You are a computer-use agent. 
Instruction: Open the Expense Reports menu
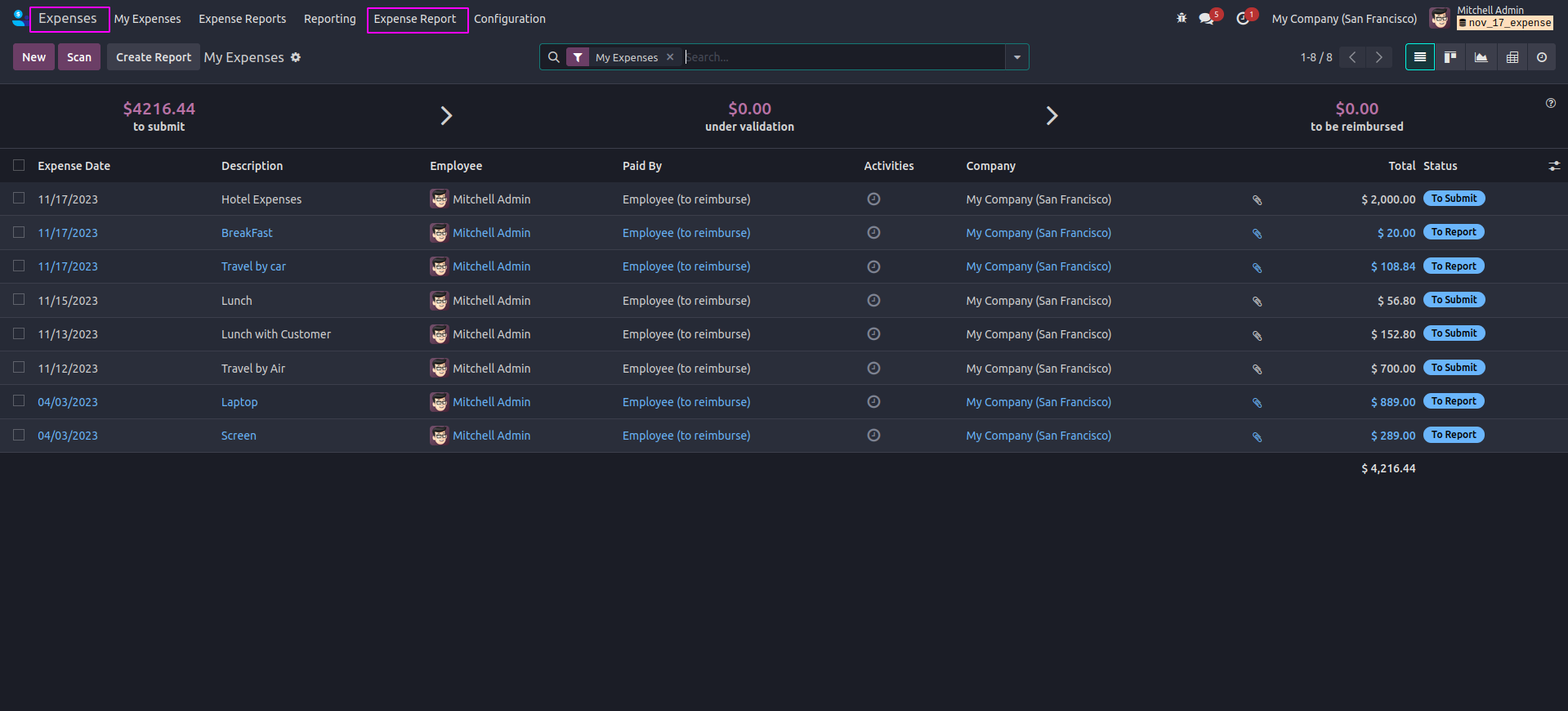tap(242, 19)
